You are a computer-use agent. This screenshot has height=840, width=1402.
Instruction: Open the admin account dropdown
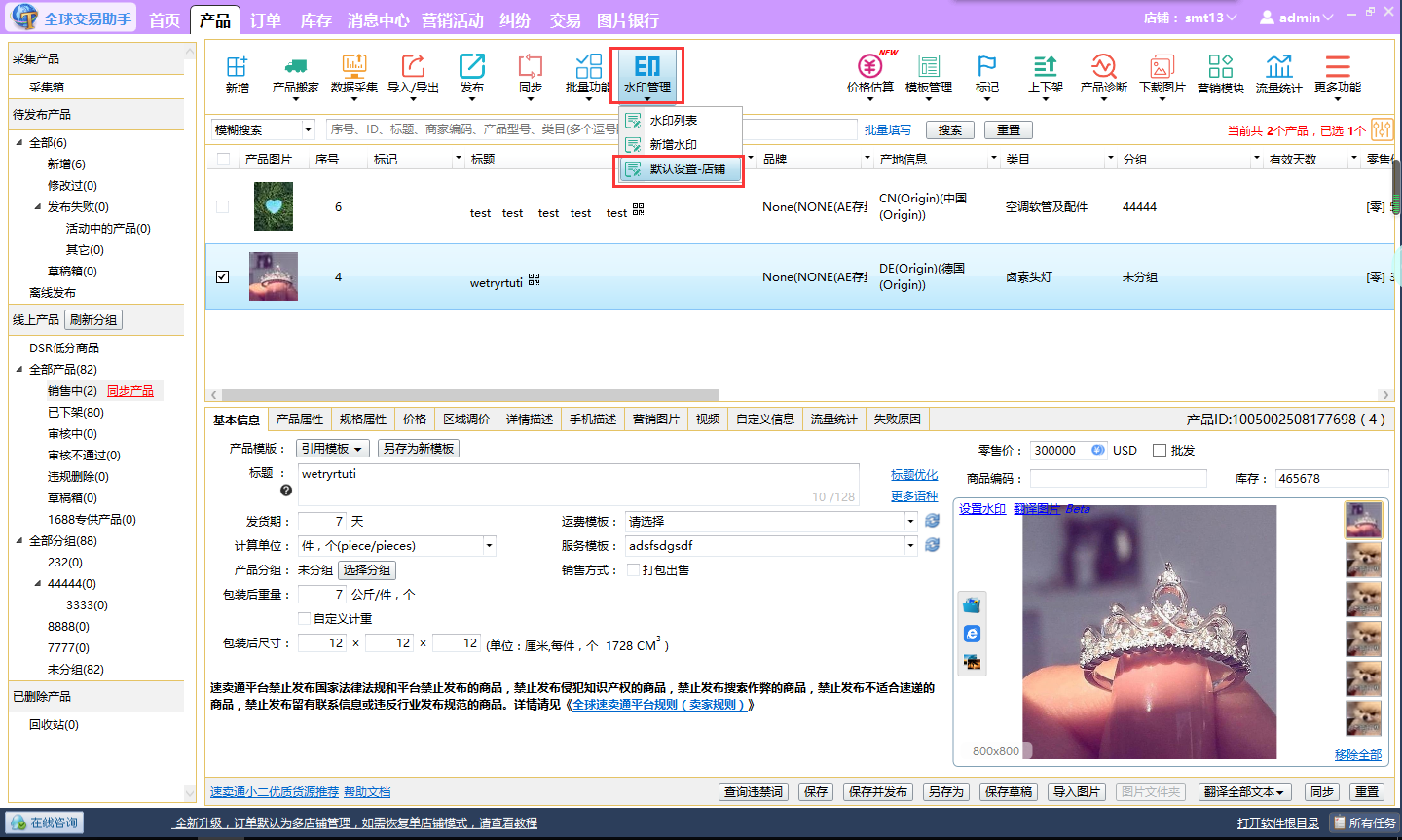1296,18
